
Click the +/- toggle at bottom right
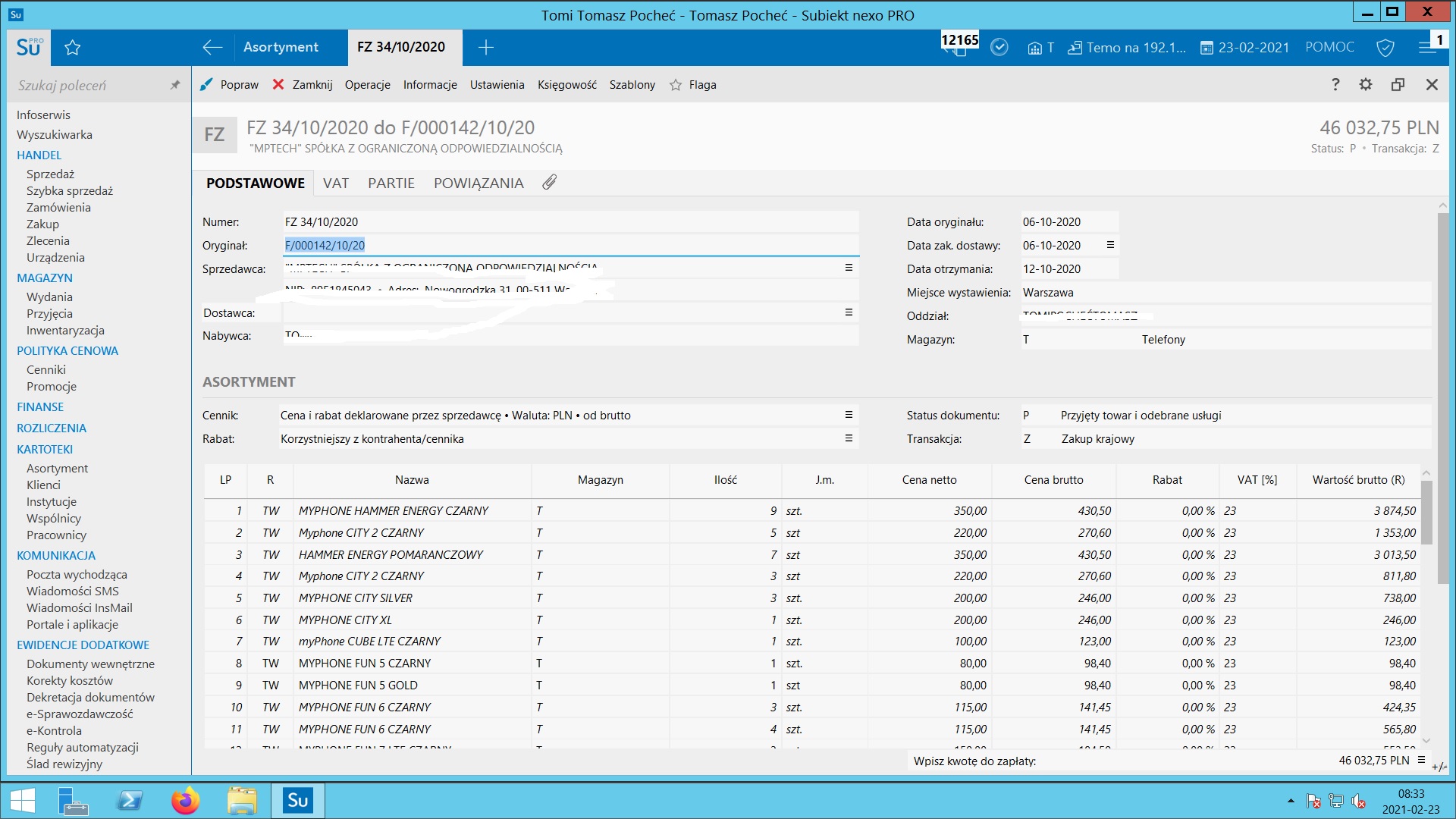coord(1438,767)
